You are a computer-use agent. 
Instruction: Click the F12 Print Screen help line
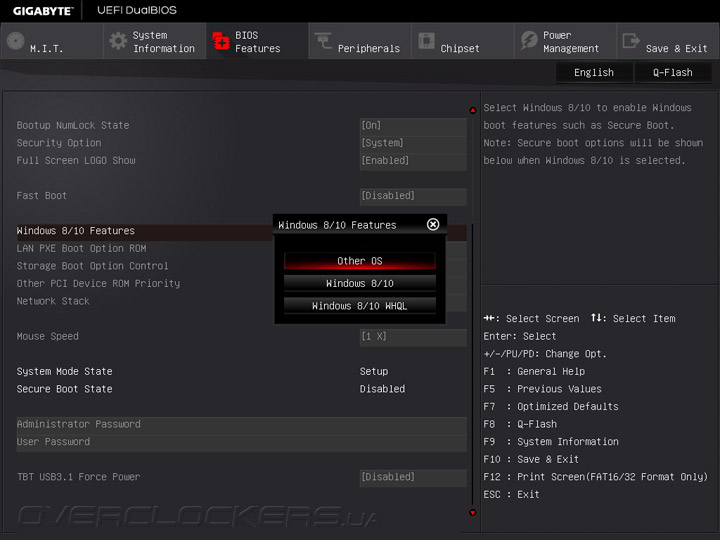596,477
